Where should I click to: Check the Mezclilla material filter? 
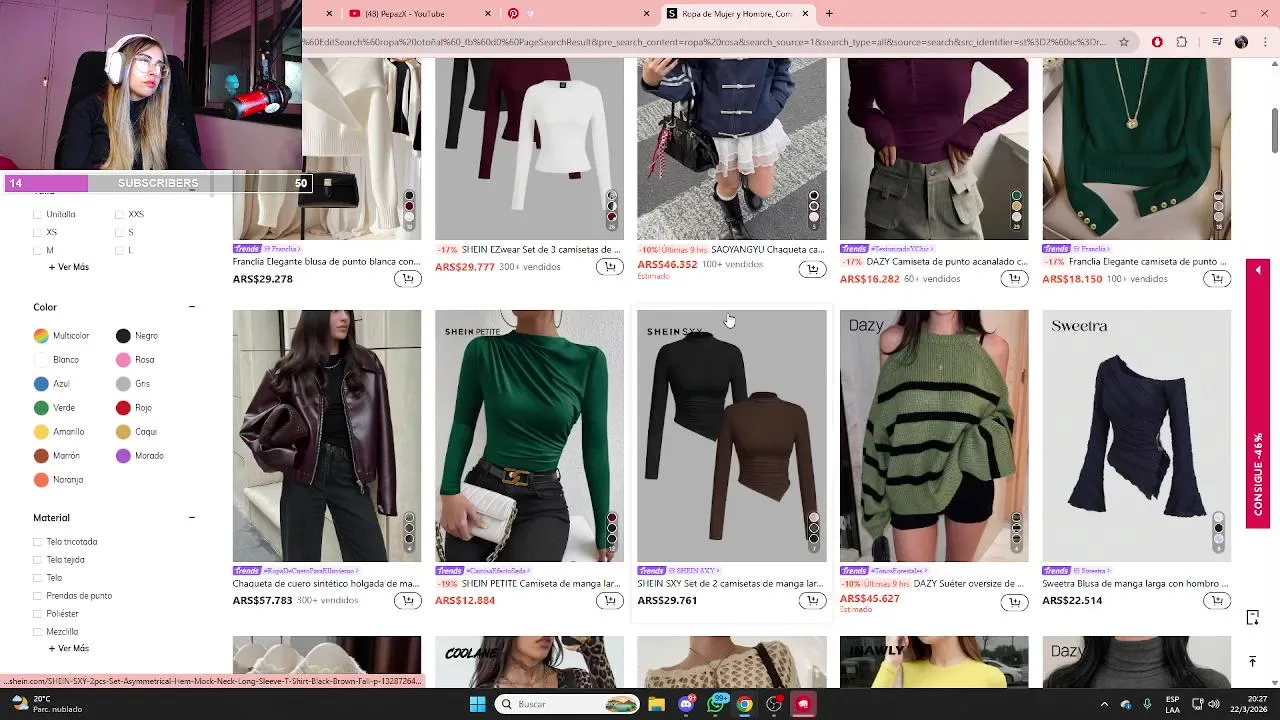click(x=38, y=632)
